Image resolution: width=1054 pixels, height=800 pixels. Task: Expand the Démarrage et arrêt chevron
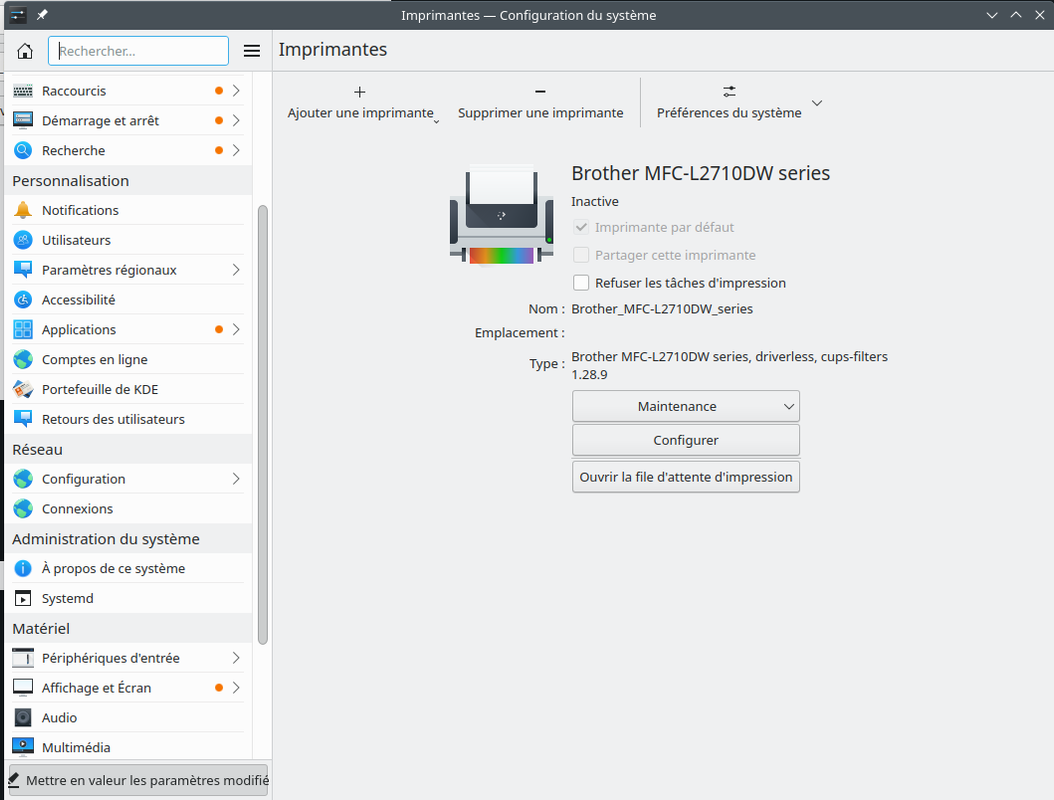(x=236, y=120)
